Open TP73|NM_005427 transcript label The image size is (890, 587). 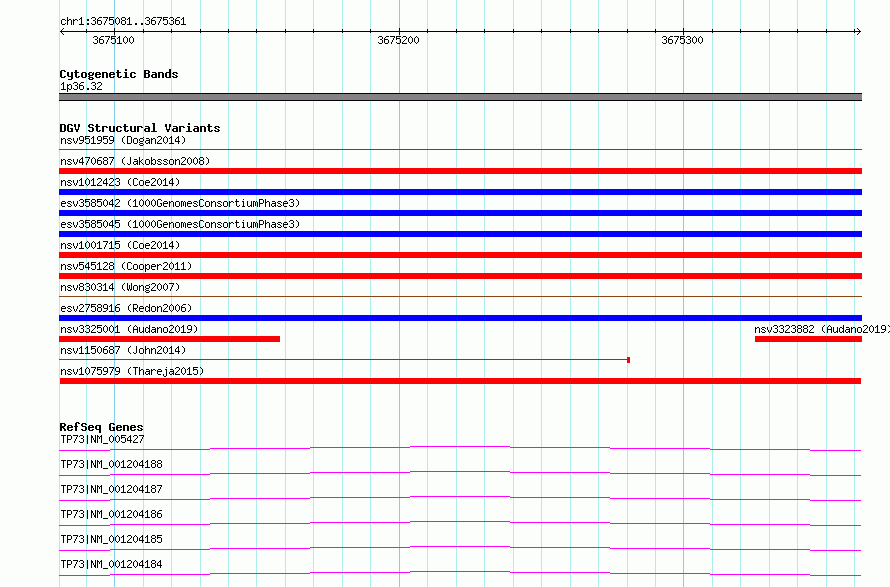pos(102,439)
